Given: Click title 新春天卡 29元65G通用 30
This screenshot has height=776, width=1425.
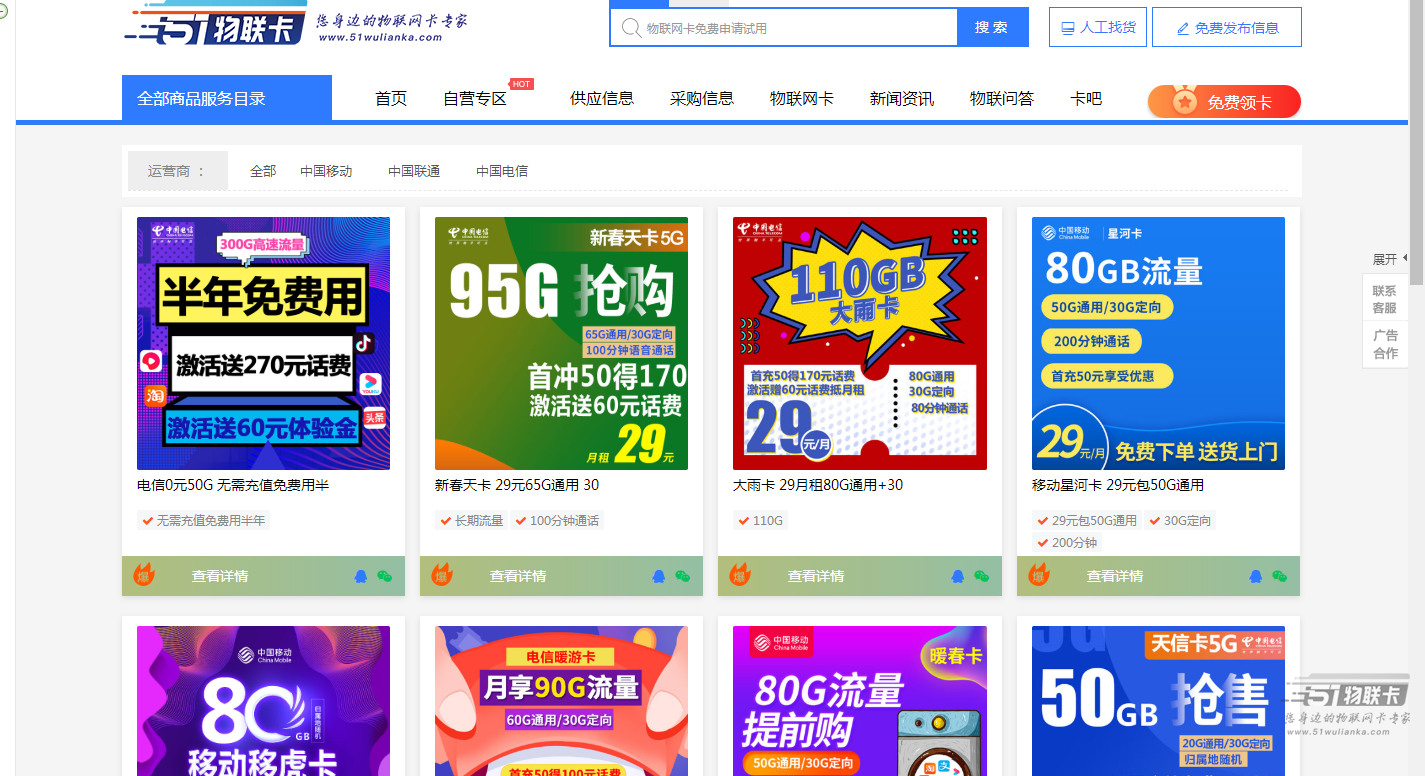Looking at the screenshot, I should pyautogui.click(x=517, y=485).
